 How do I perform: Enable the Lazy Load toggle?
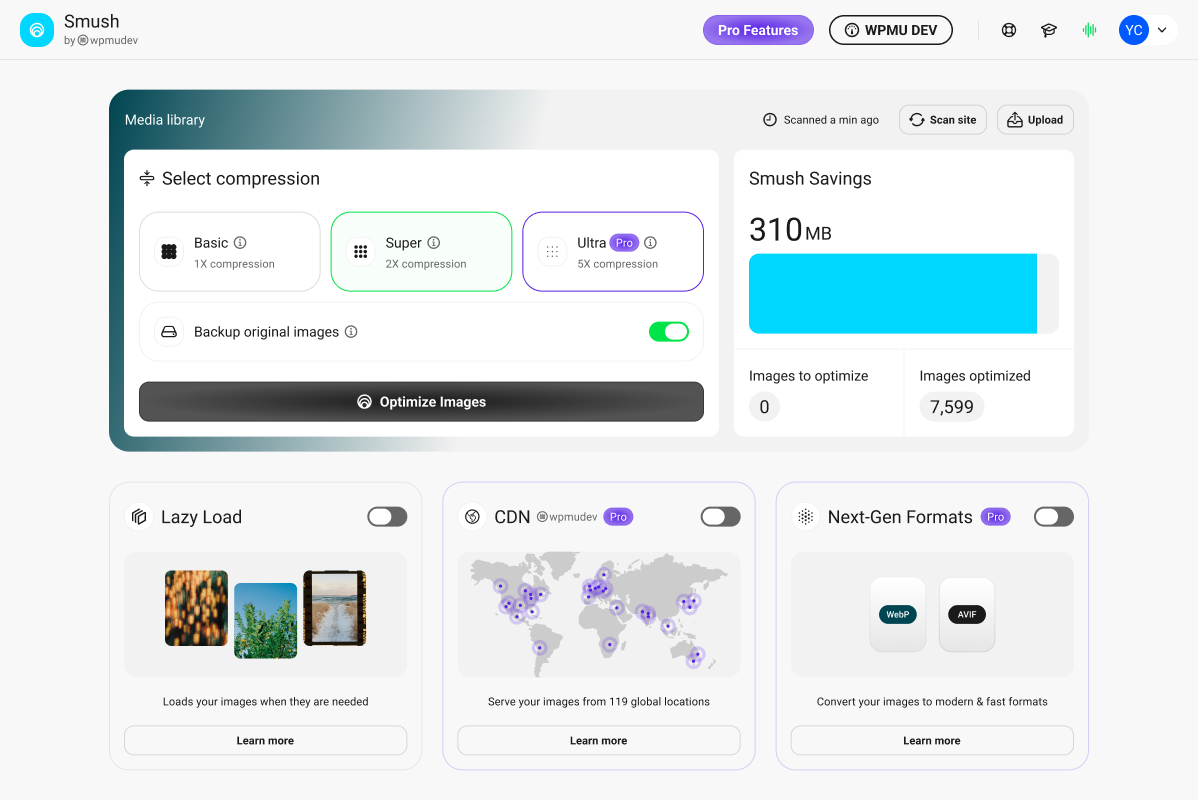coord(387,517)
